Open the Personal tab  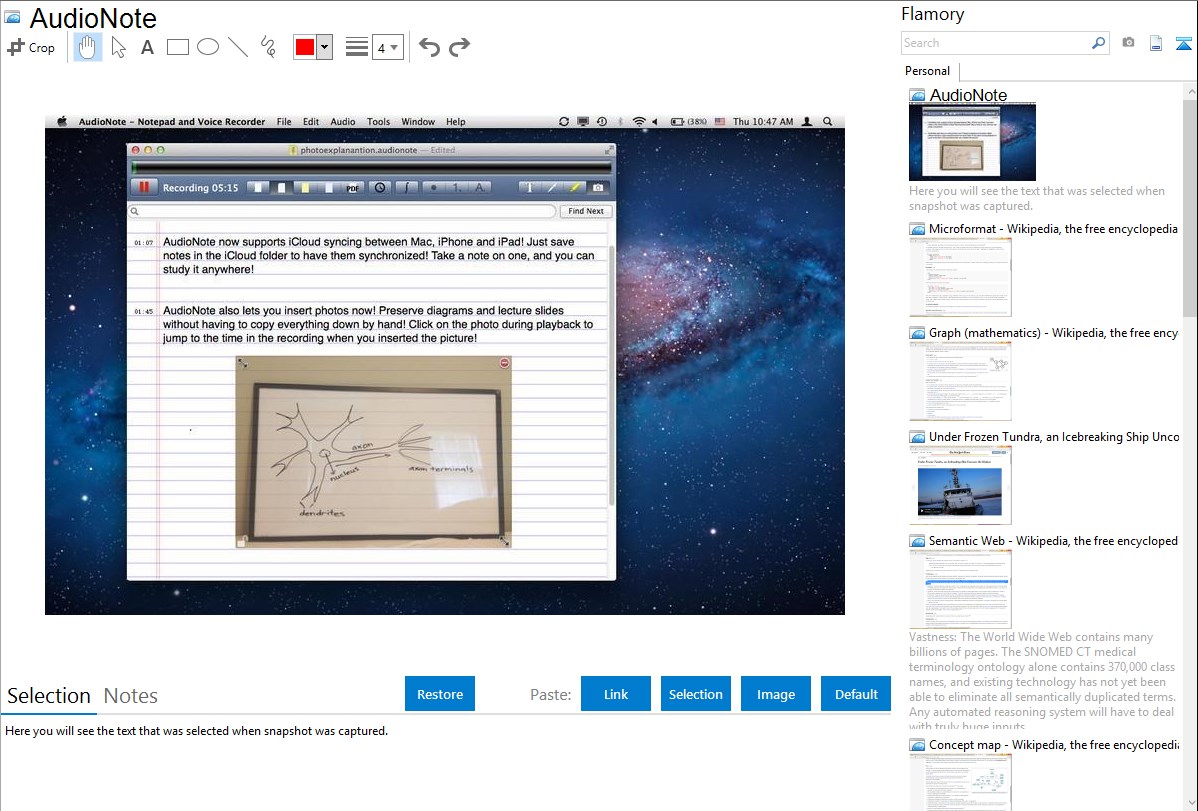point(928,71)
